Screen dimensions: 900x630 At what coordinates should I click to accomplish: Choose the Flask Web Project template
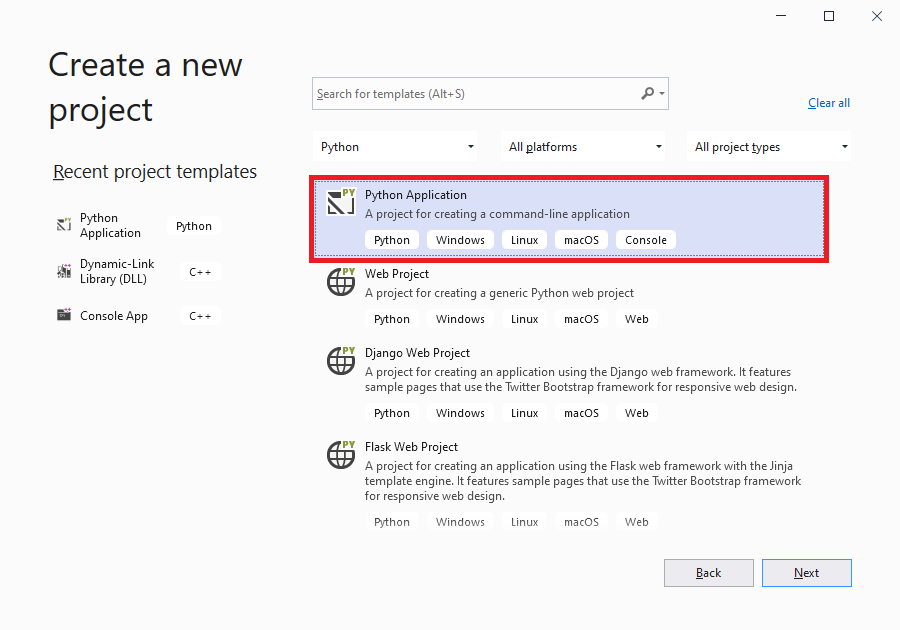pyautogui.click(x=411, y=447)
